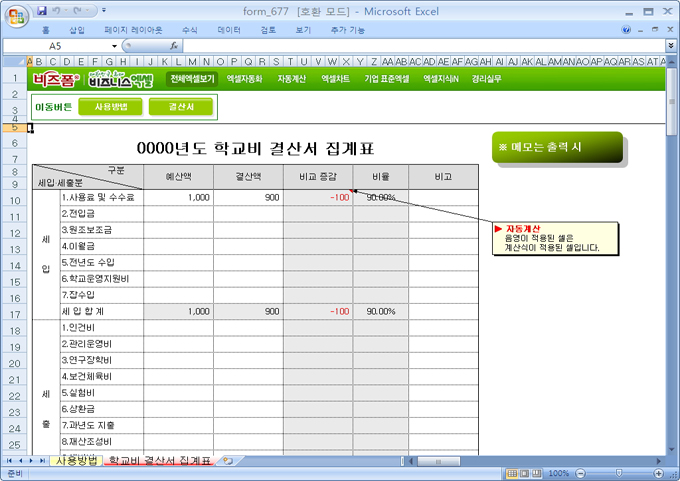Click the horizontal scrollbar right arrow
Viewport: 680px width, 481px height.
(x=658, y=461)
